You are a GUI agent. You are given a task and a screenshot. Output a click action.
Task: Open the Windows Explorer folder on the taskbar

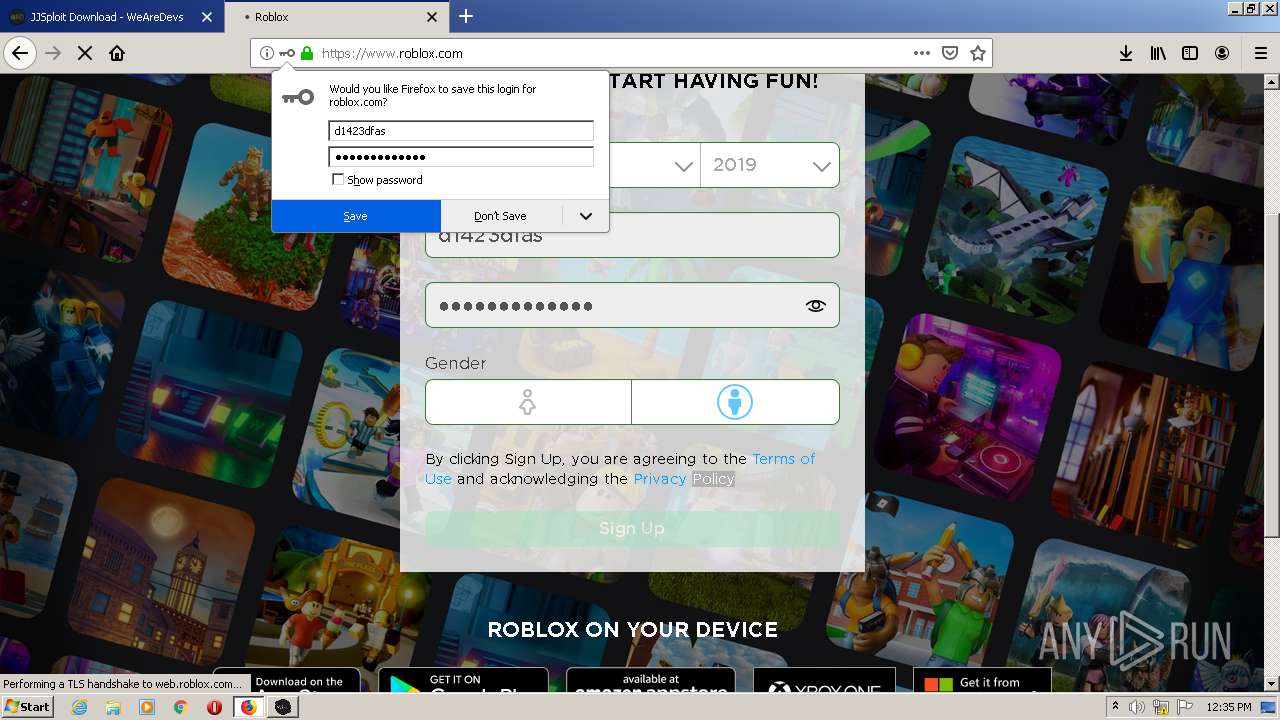113,707
